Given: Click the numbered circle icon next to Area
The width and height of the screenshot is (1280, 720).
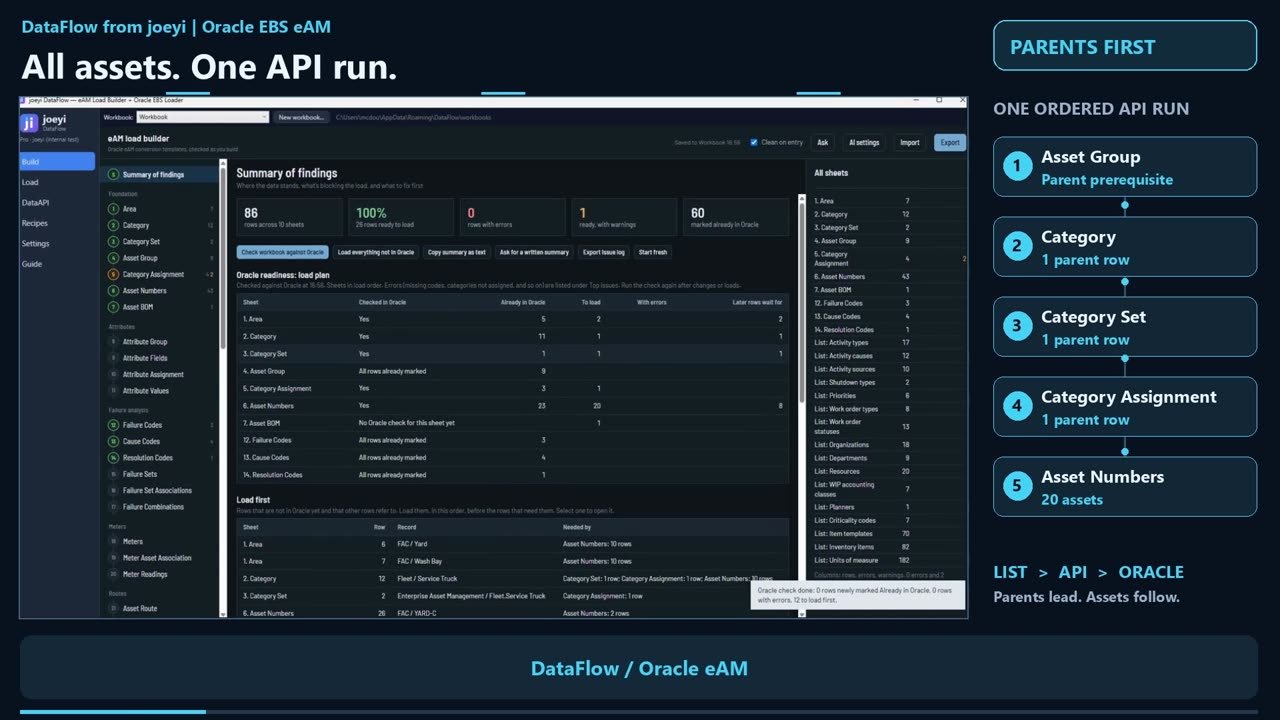Looking at the screenshot, I should (x=114, y=209).
